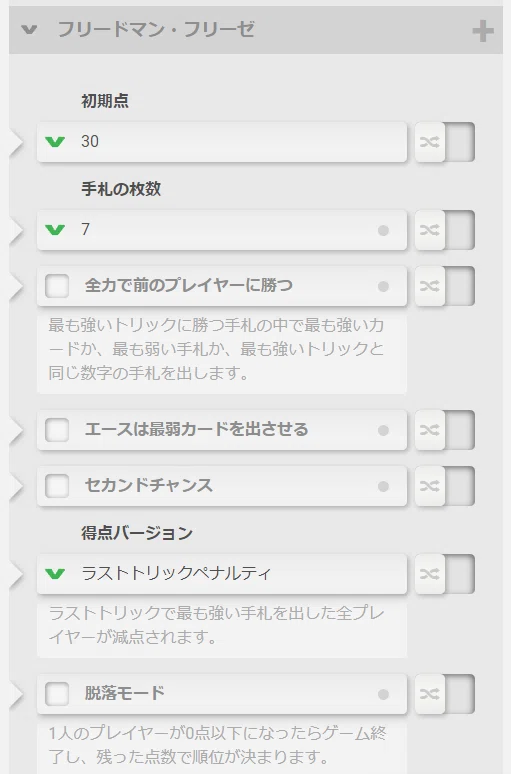511x774 pixels.
Task: Collapse the フリードマン・フリーゼ section chevron
Action: coord(29,30)
